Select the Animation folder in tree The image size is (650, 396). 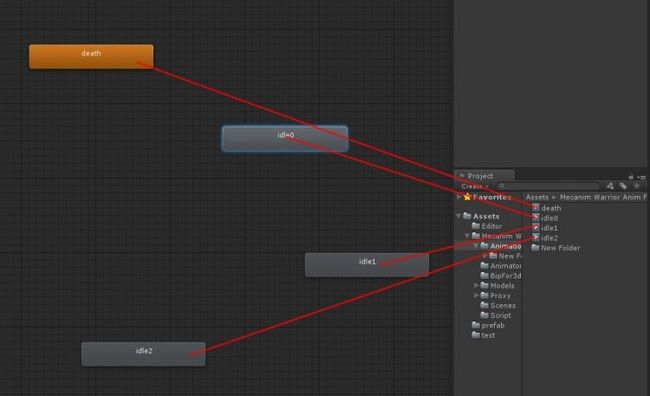501,246
